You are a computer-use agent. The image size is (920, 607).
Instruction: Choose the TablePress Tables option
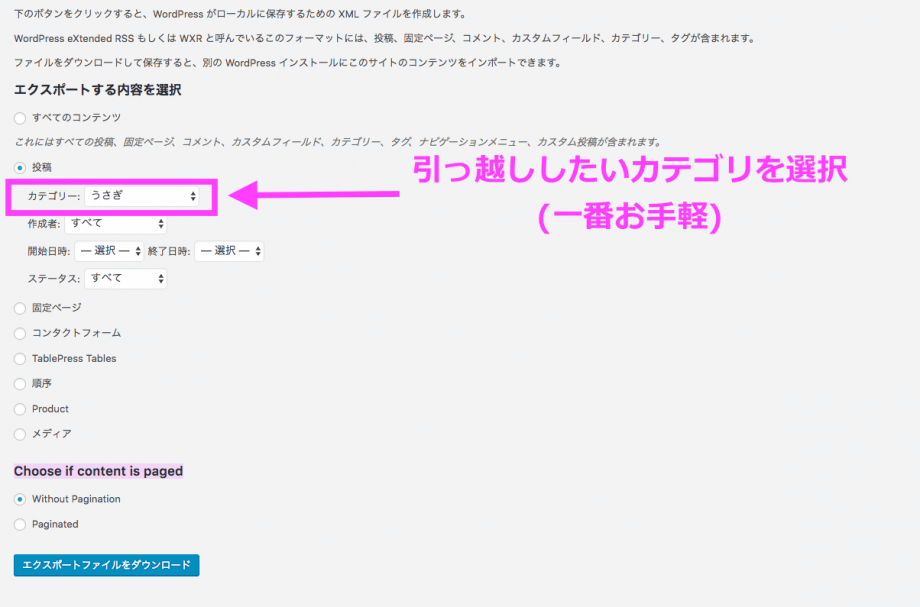[20, 359]
